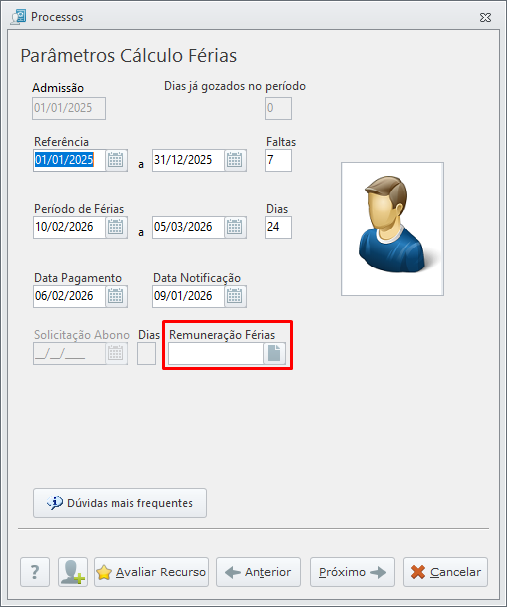Image resolution: width=507 pixels, height=607 pixels.
Task: Click the Data Pagamento 06/02/2026 field
Action: point(69,296)
